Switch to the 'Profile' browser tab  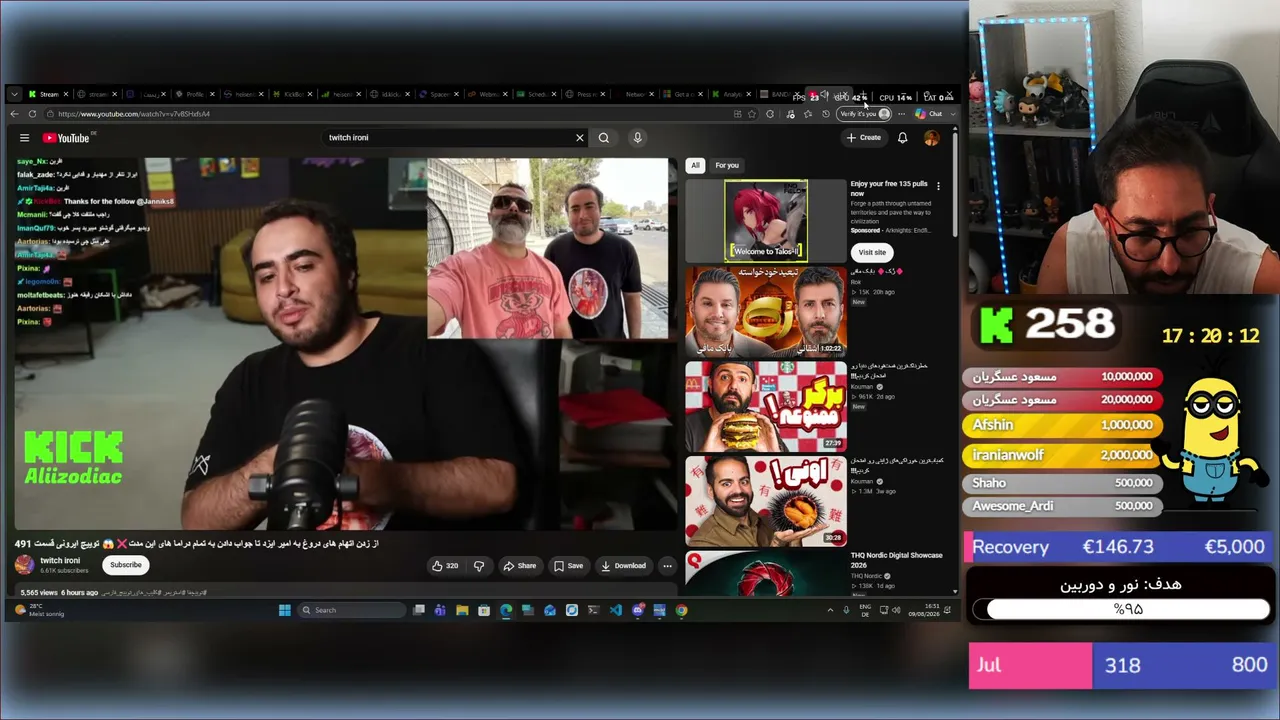point(195,95)
